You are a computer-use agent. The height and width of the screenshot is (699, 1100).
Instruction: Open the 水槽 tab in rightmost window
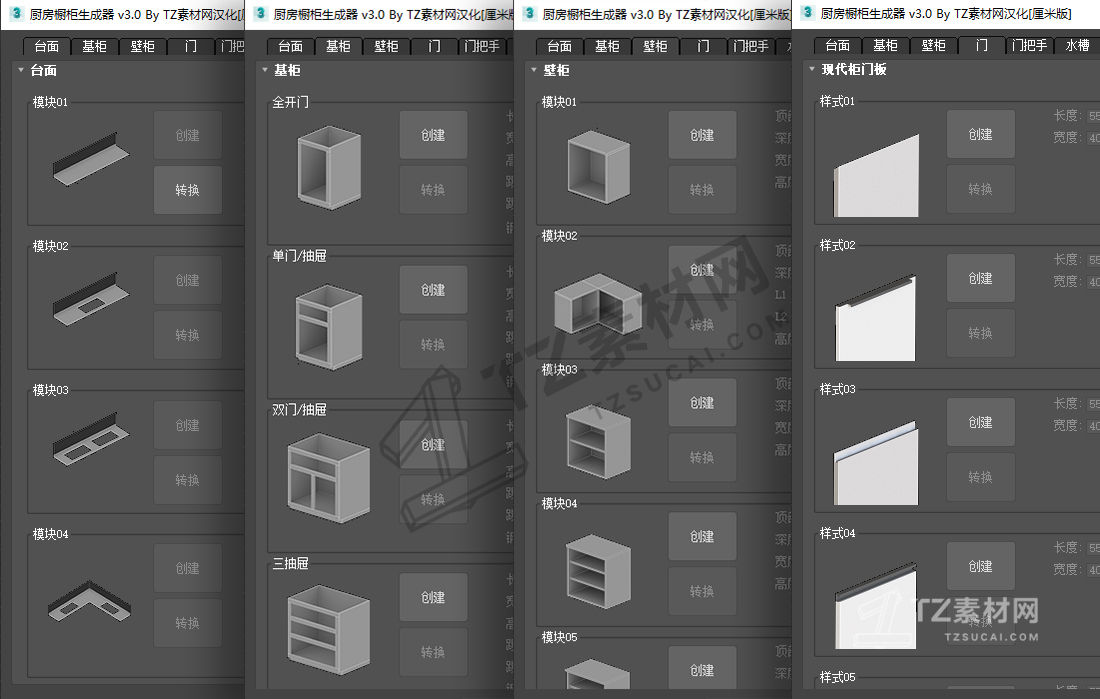tap(1078, 46)
